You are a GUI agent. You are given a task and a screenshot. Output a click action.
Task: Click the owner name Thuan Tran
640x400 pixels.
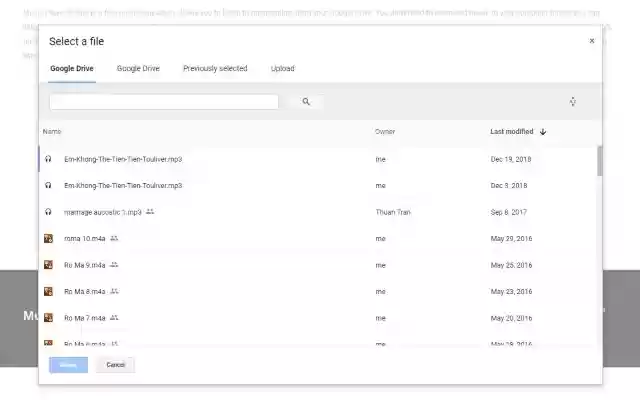pos(393,212)
